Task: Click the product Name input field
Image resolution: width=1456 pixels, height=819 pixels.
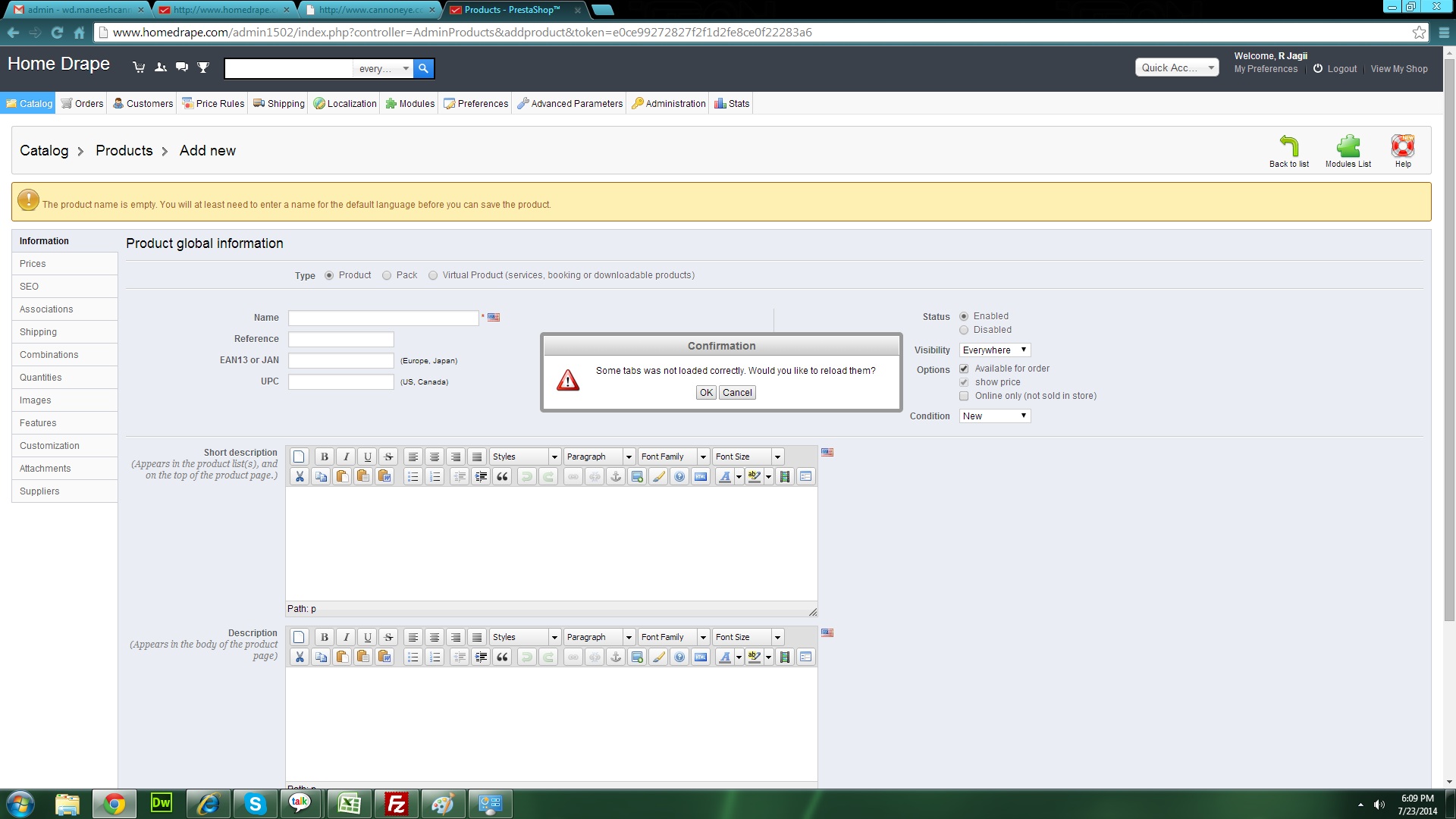Action: coord(383,318)
